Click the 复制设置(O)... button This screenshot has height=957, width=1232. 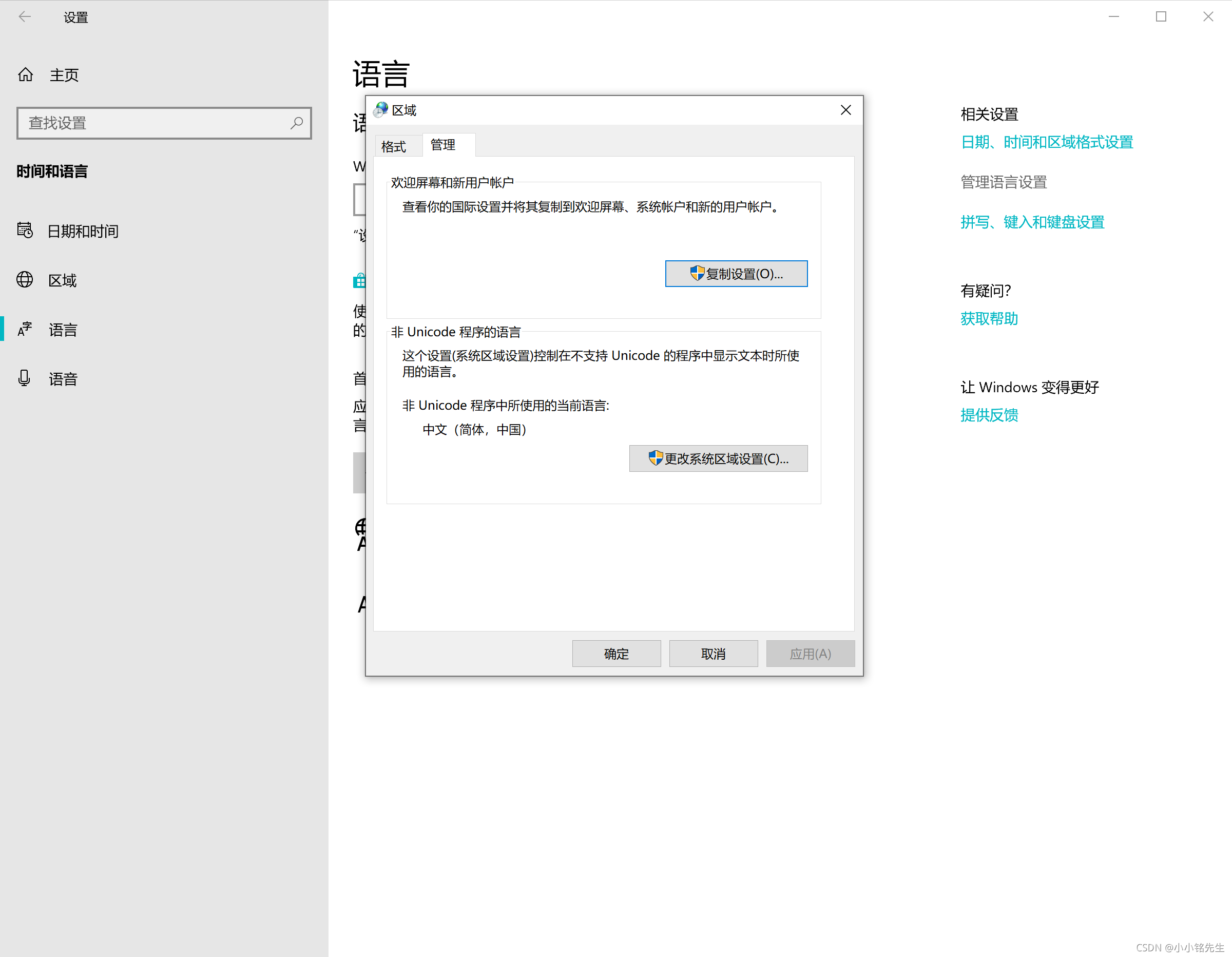point(736,274)
